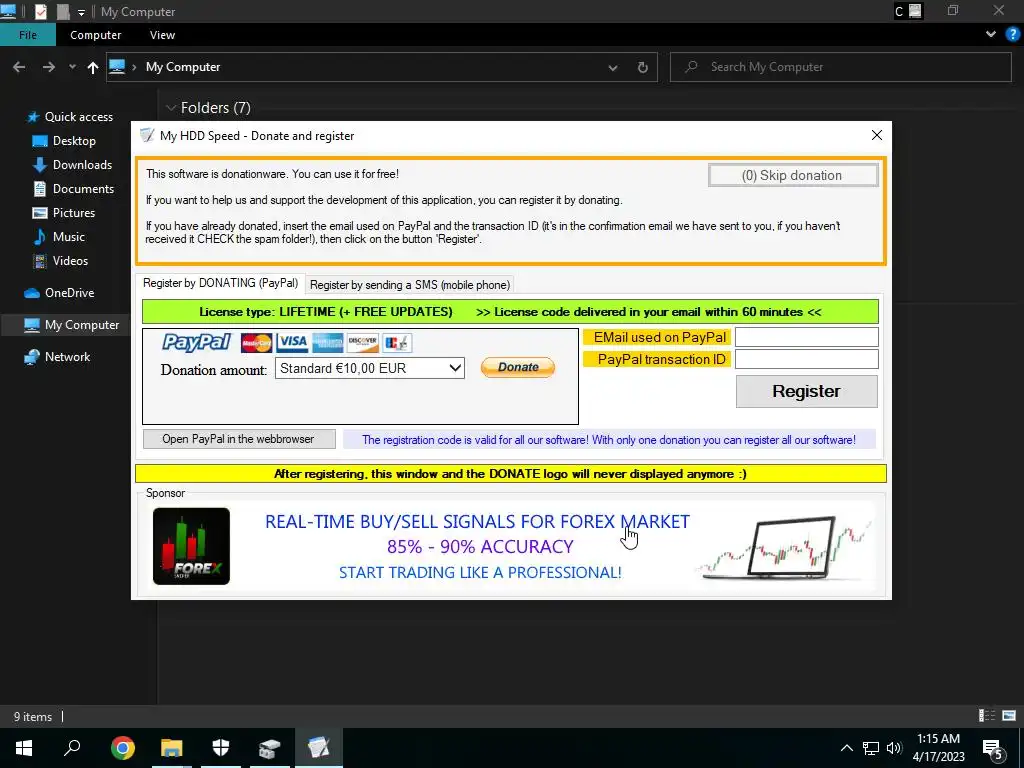Viewport: 1024px width, 768px height.
Task: Click the American Express card icon
Action: coord(327,342)
